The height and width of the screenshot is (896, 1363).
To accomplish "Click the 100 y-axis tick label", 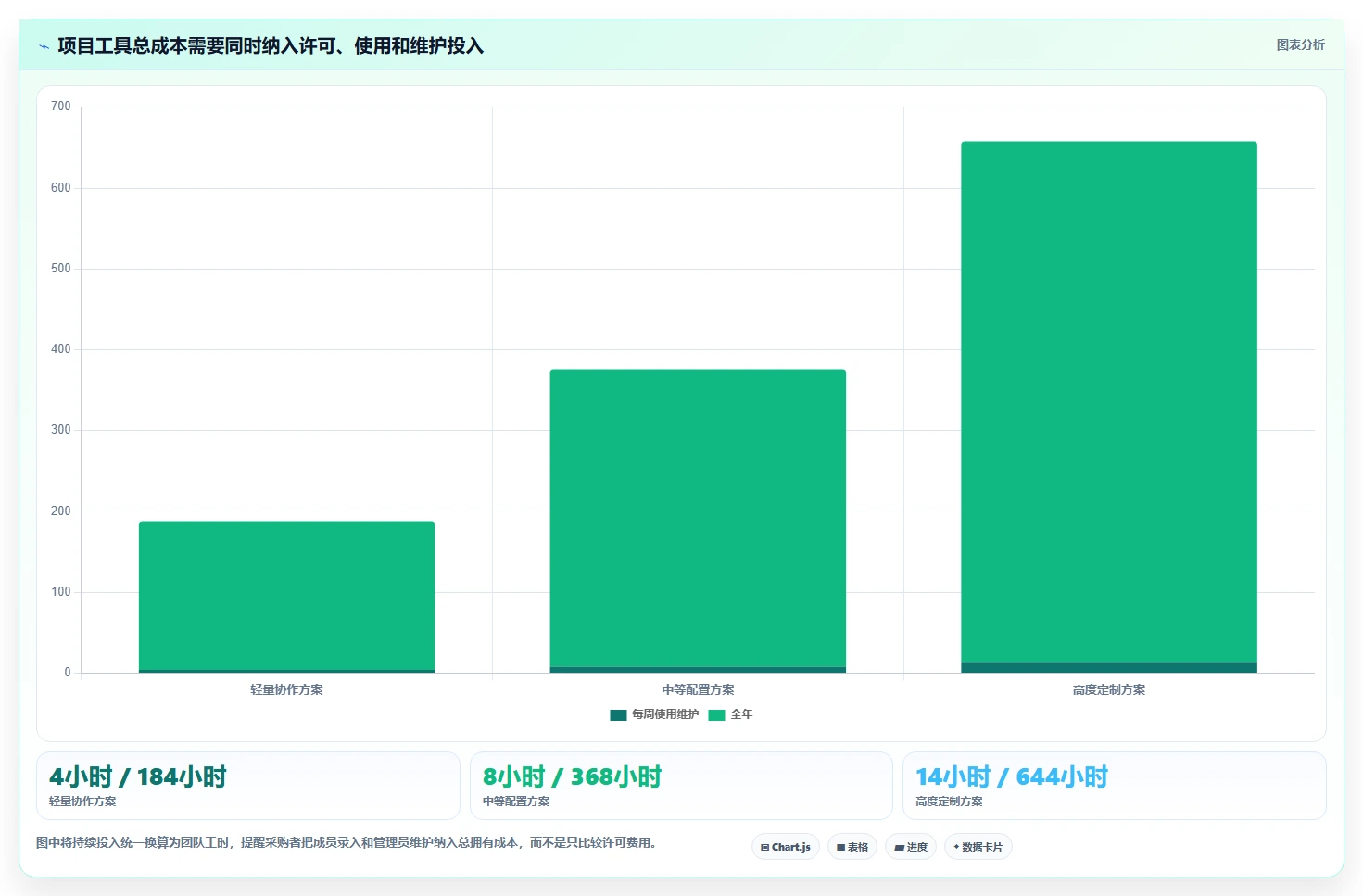I will 61,592.
